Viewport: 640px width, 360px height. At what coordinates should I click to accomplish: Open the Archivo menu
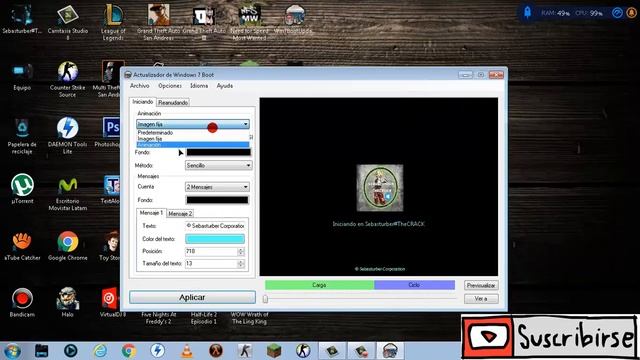click(140, 86)
